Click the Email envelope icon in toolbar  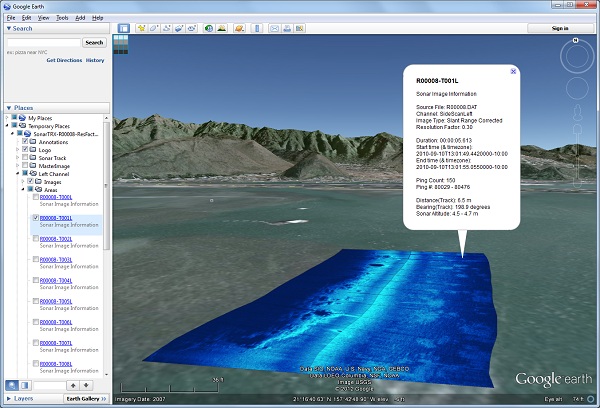(273, 28)
